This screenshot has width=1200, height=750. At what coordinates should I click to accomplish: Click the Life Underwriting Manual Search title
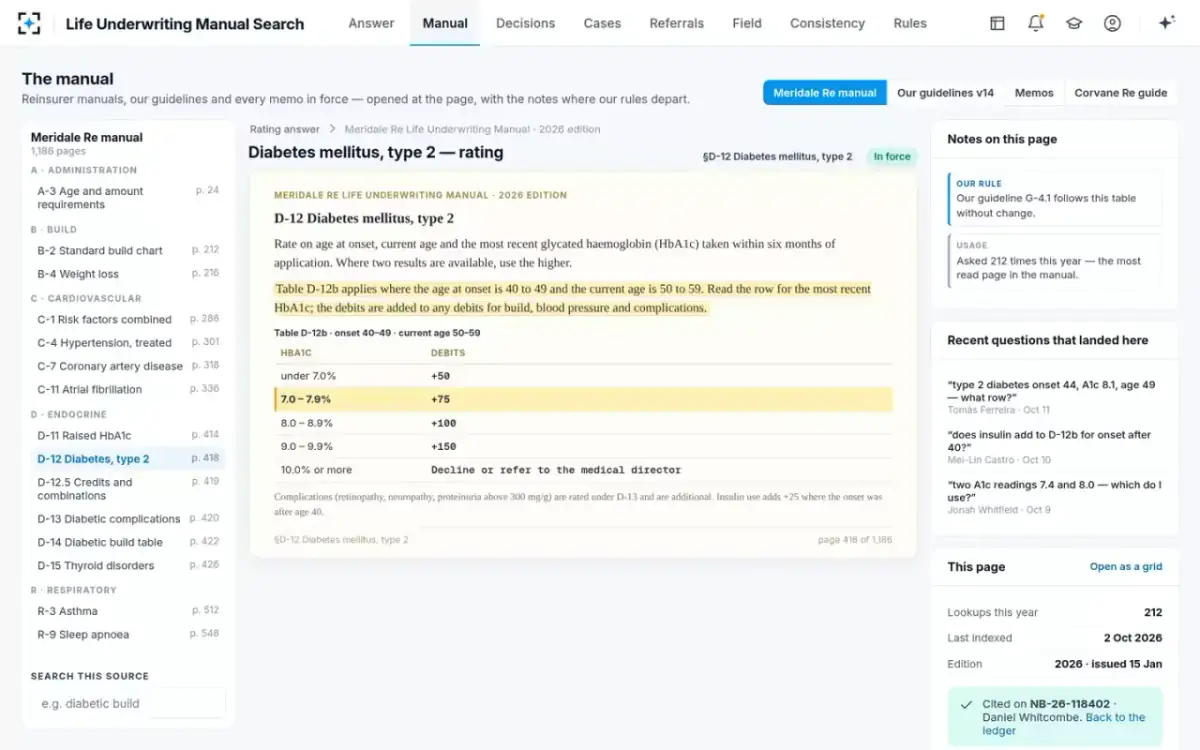(x=185, y=24)
